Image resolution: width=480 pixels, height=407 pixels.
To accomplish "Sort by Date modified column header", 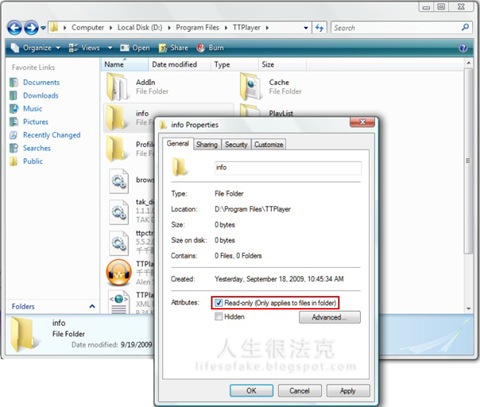I will [179, 64].
